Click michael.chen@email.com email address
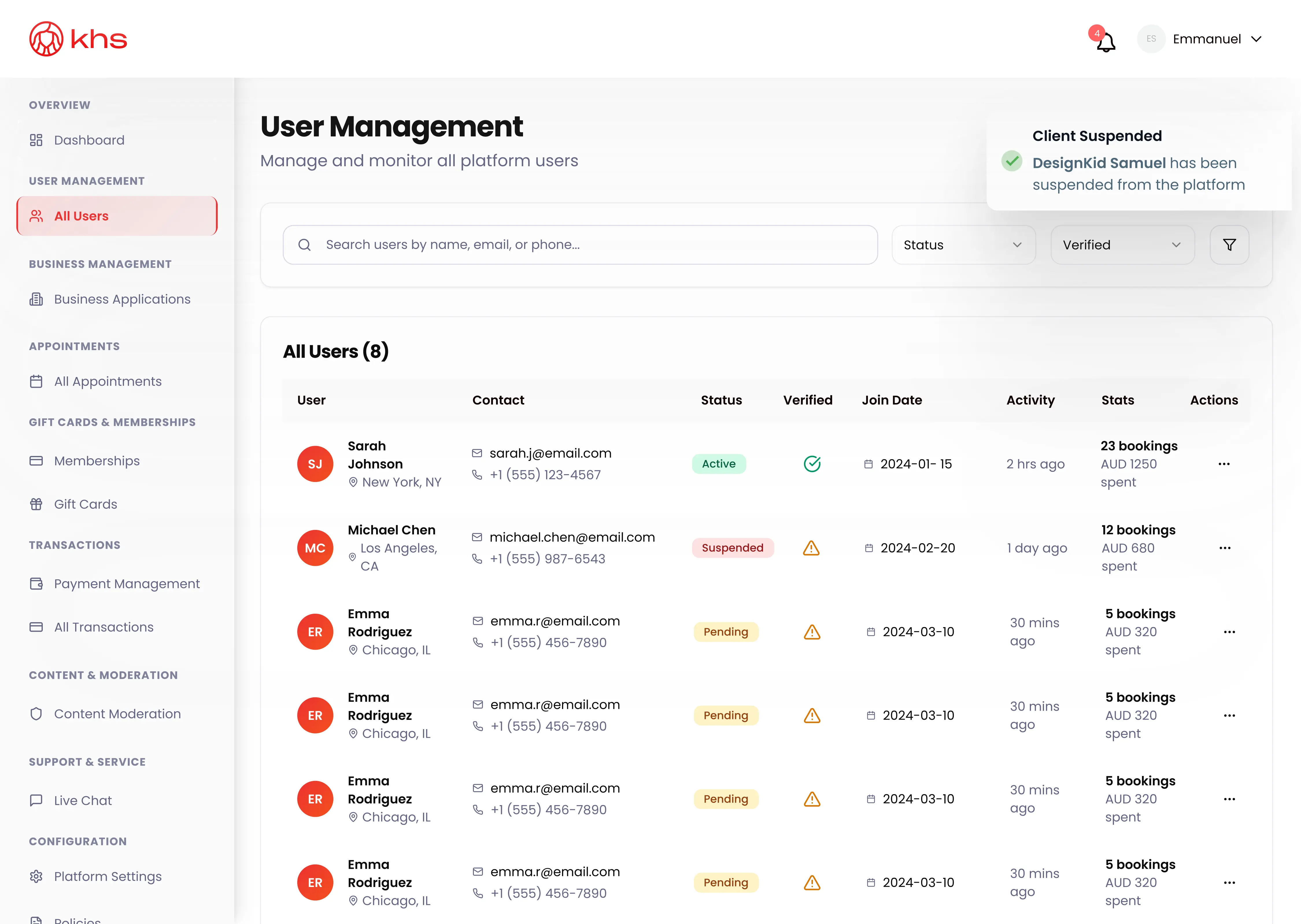This screenshot has width=1301, height=924. (572, 537)
